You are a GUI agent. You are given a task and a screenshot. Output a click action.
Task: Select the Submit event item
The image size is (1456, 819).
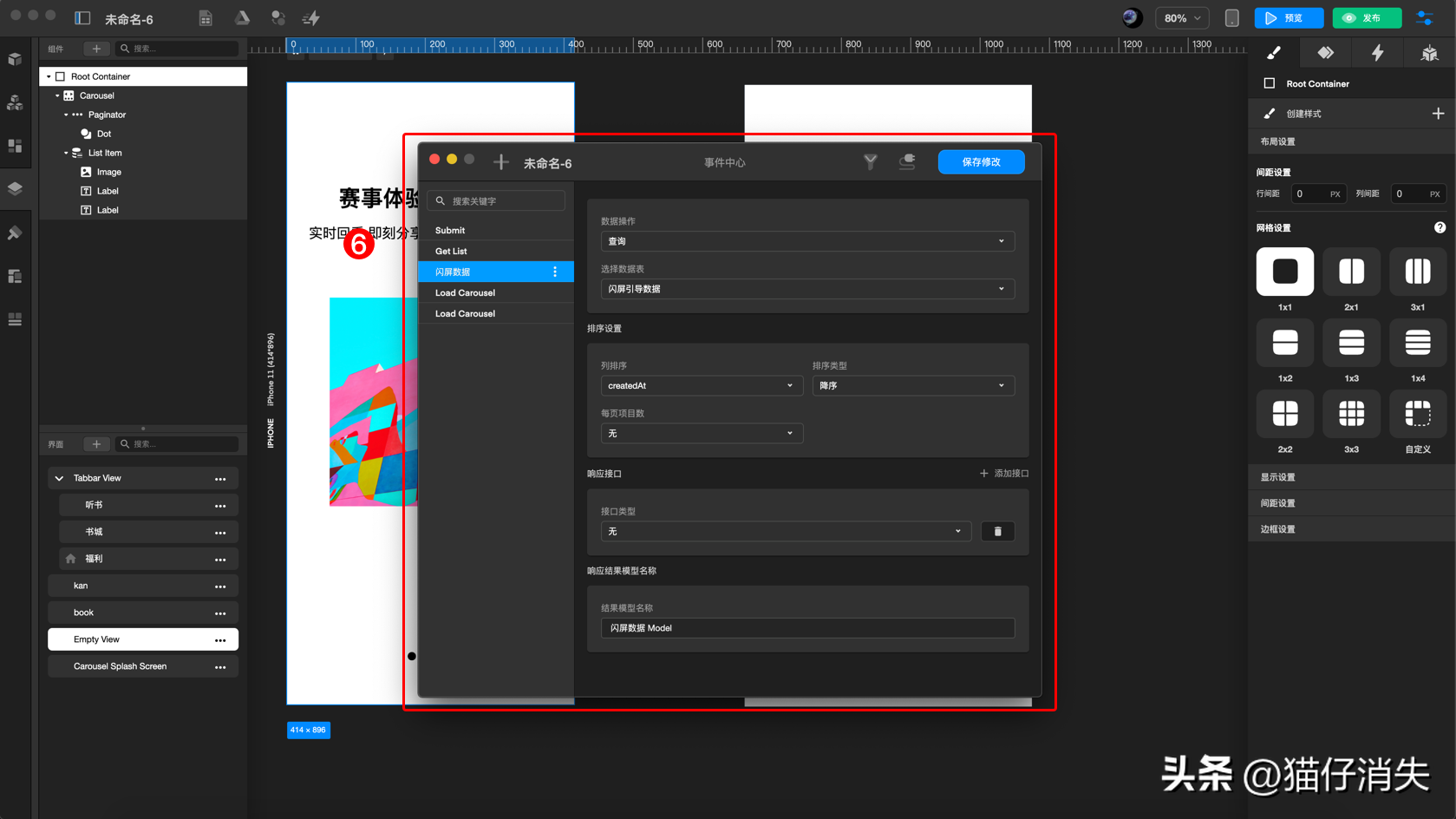[496, 230]
